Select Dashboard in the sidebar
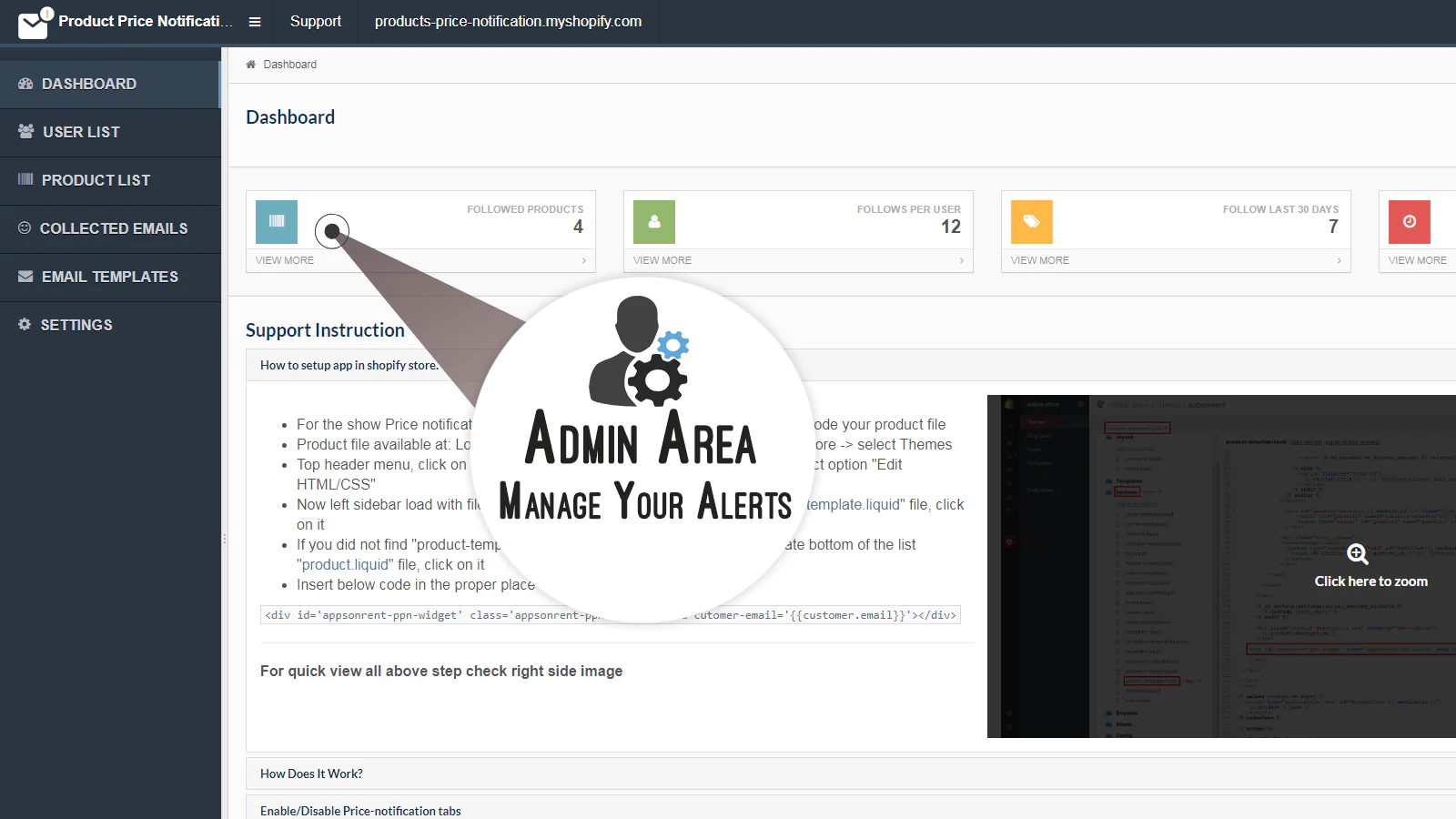This screenshot has width=1456, height=819. pyautogui.click(x=110, y=84)
